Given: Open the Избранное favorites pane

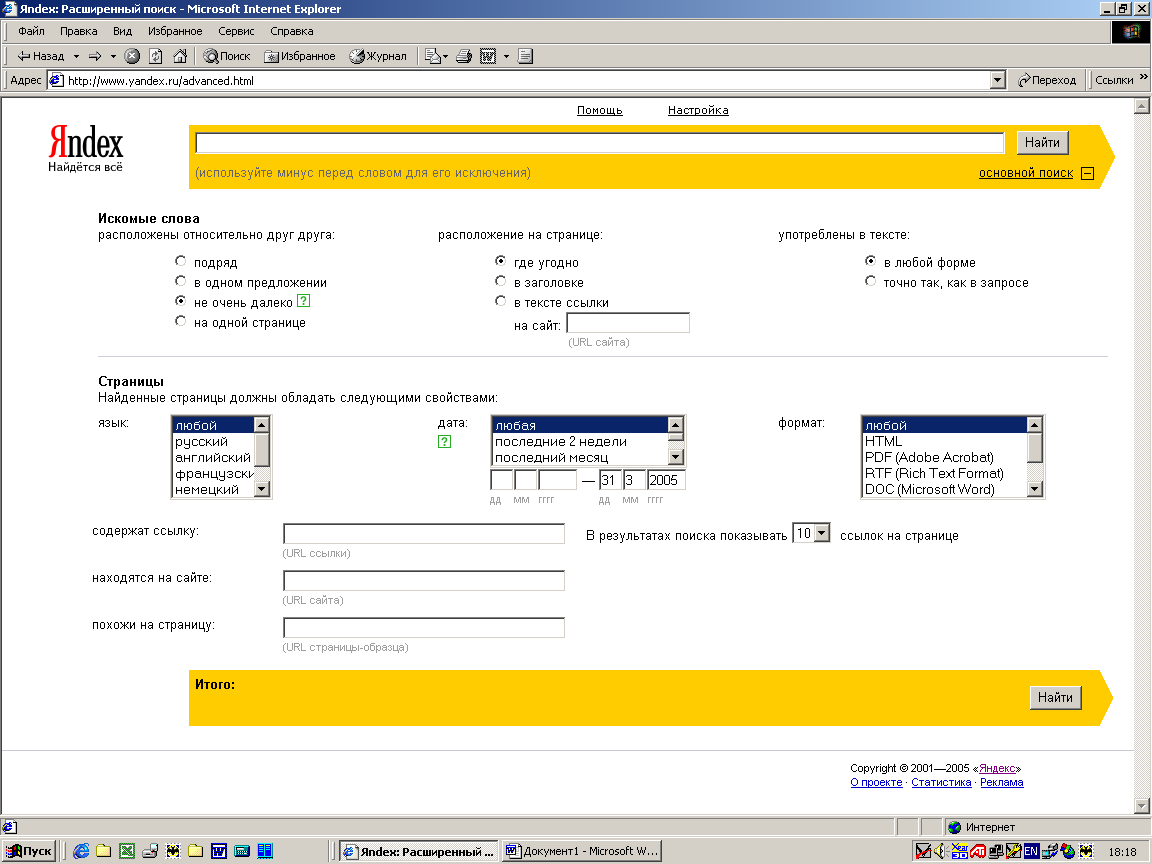Looking at the screenshot, I should tap(300, 56).
